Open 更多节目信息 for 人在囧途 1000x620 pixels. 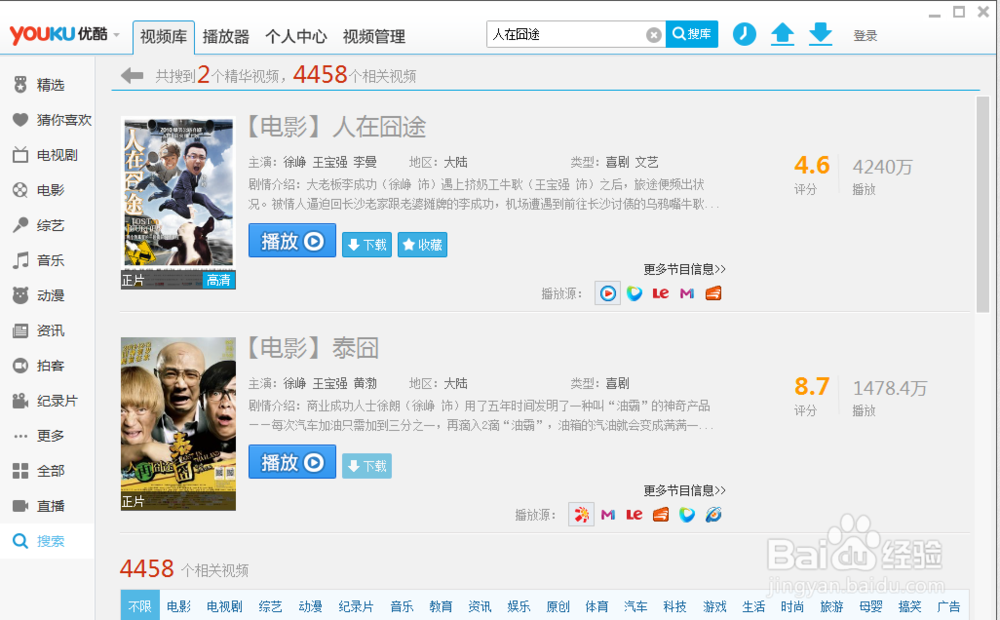(x=684, y=269)
